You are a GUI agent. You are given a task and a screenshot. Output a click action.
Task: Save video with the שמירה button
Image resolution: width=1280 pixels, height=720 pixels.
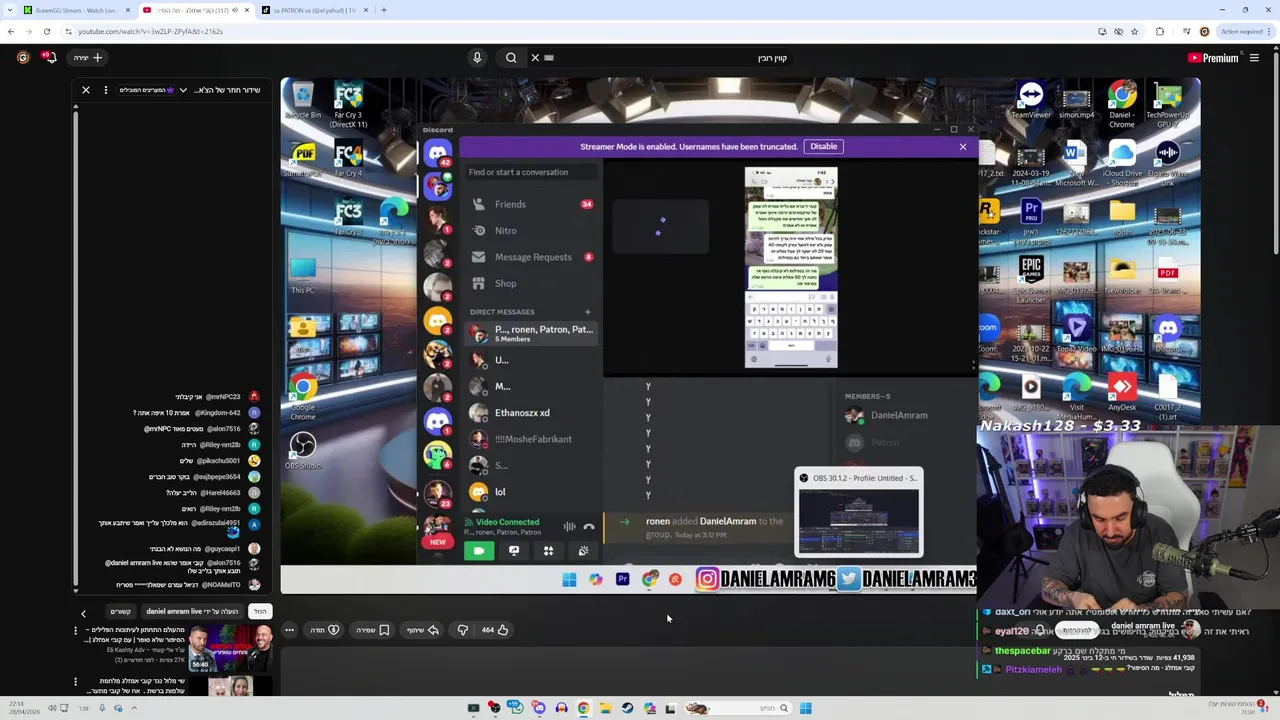[373, 630]
